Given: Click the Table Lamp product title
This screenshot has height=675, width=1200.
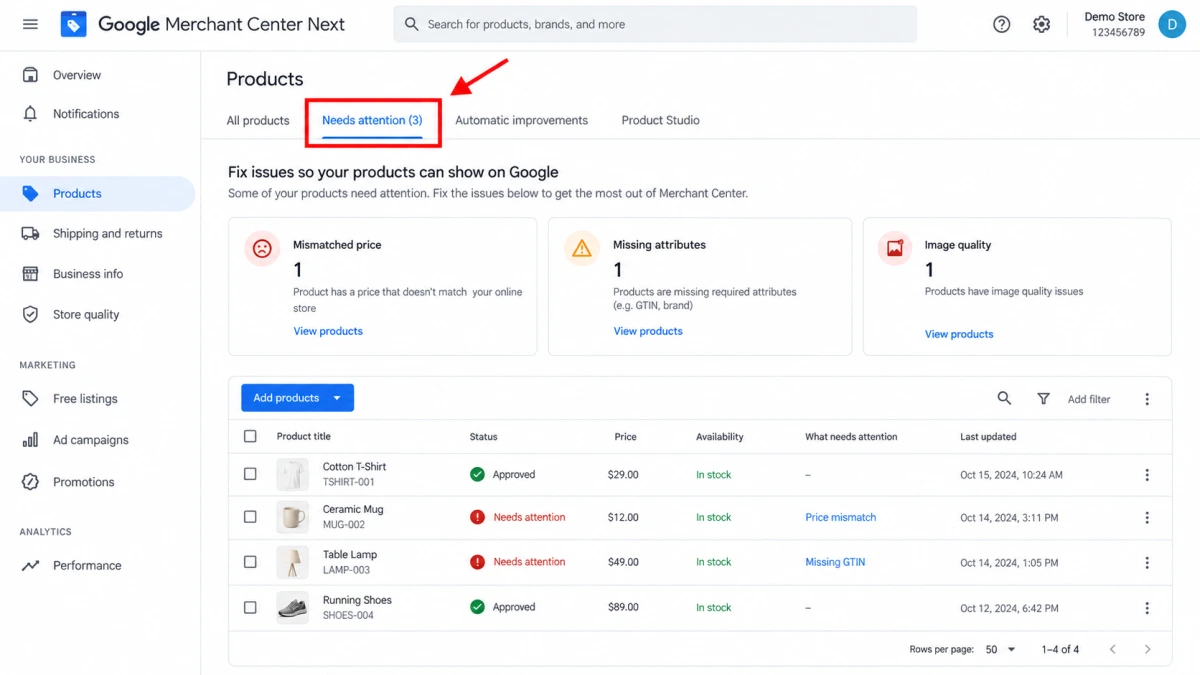Looking at the screenshot, I should coord(350,555).
